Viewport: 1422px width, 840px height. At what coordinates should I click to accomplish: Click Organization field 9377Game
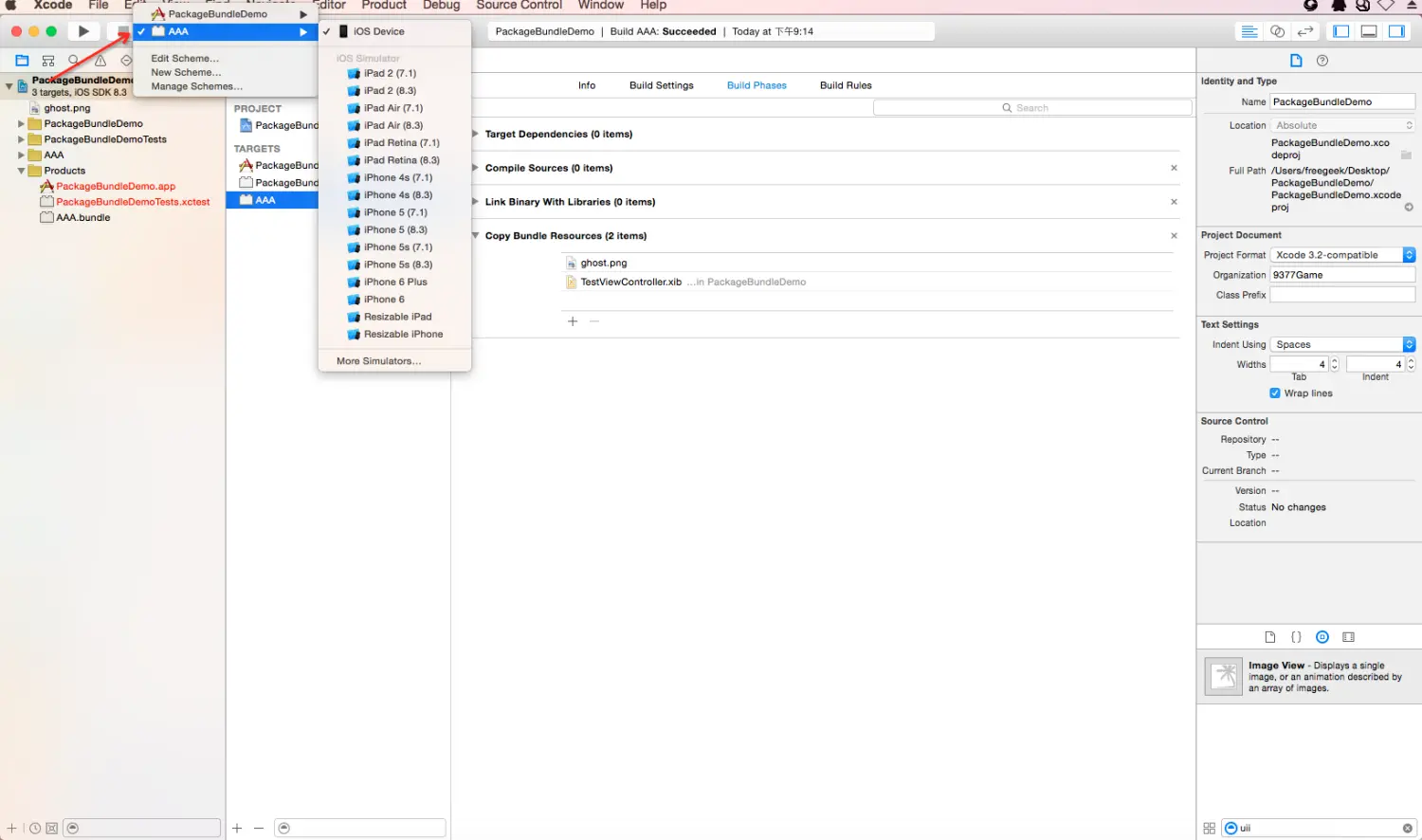click(x=1342, y=275)
